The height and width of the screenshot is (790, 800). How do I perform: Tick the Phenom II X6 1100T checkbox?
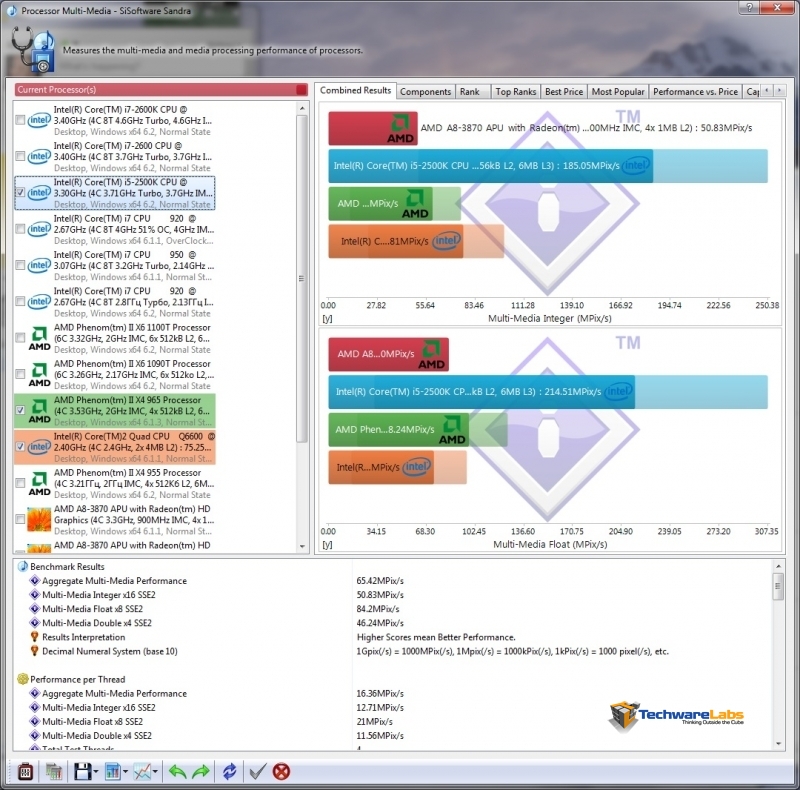point(20,338)
